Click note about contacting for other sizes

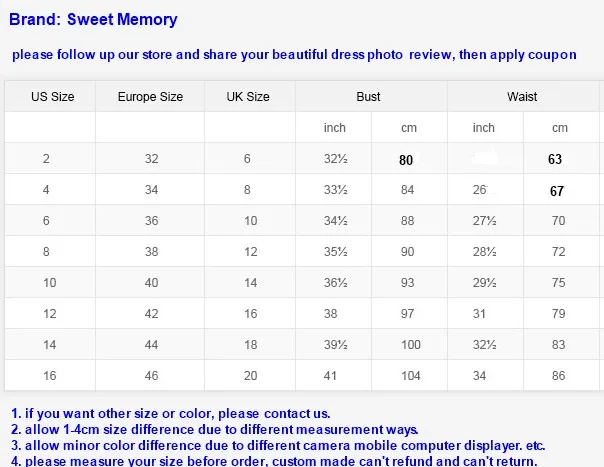[x=171, y=413]
